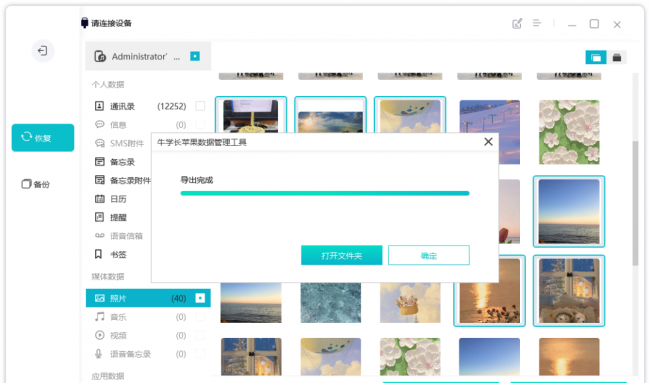
Task: Check the 语音备忘录 checkbox
Action: [x=200, y=354]
